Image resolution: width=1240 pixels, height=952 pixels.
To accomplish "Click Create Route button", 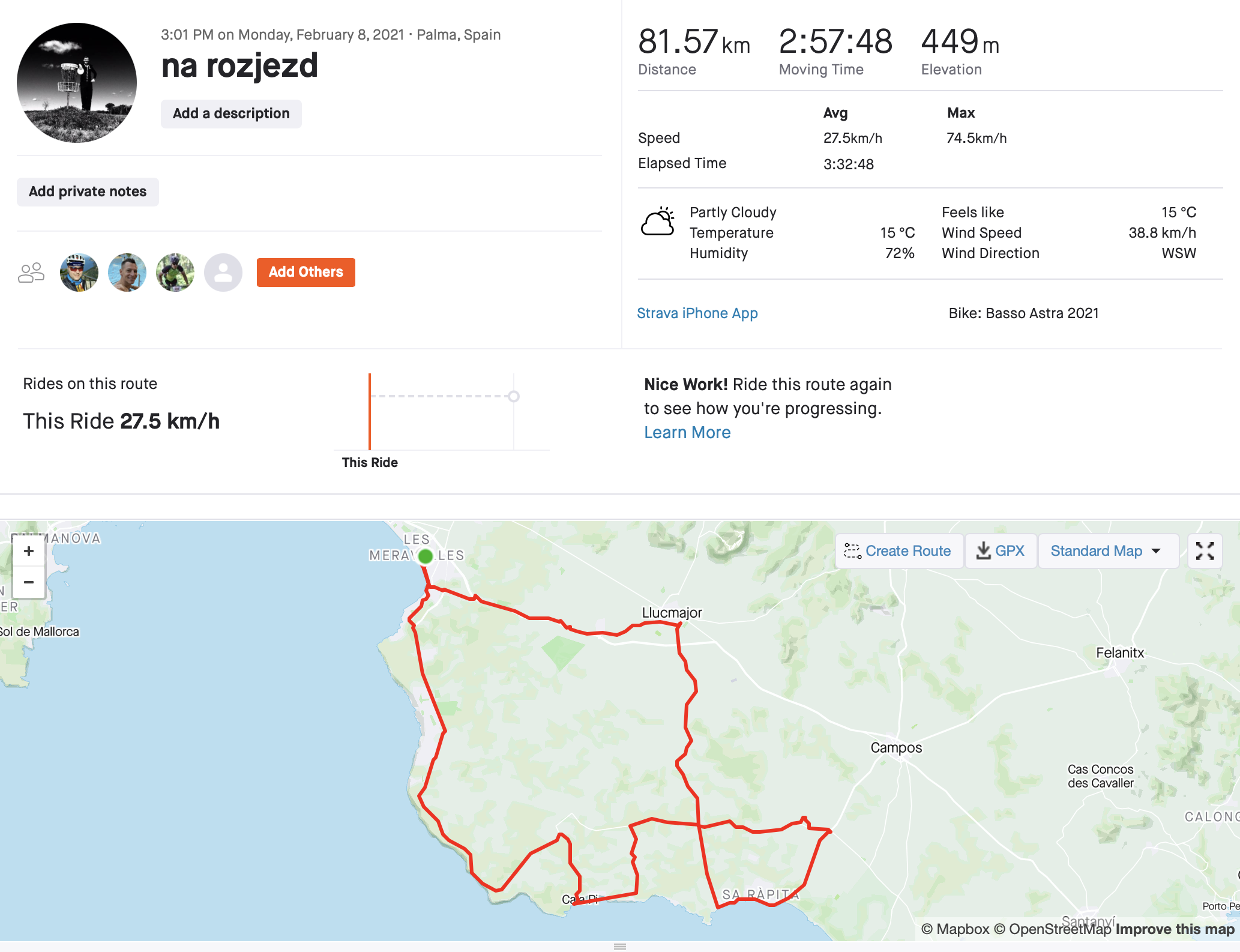I will (898, 551).
